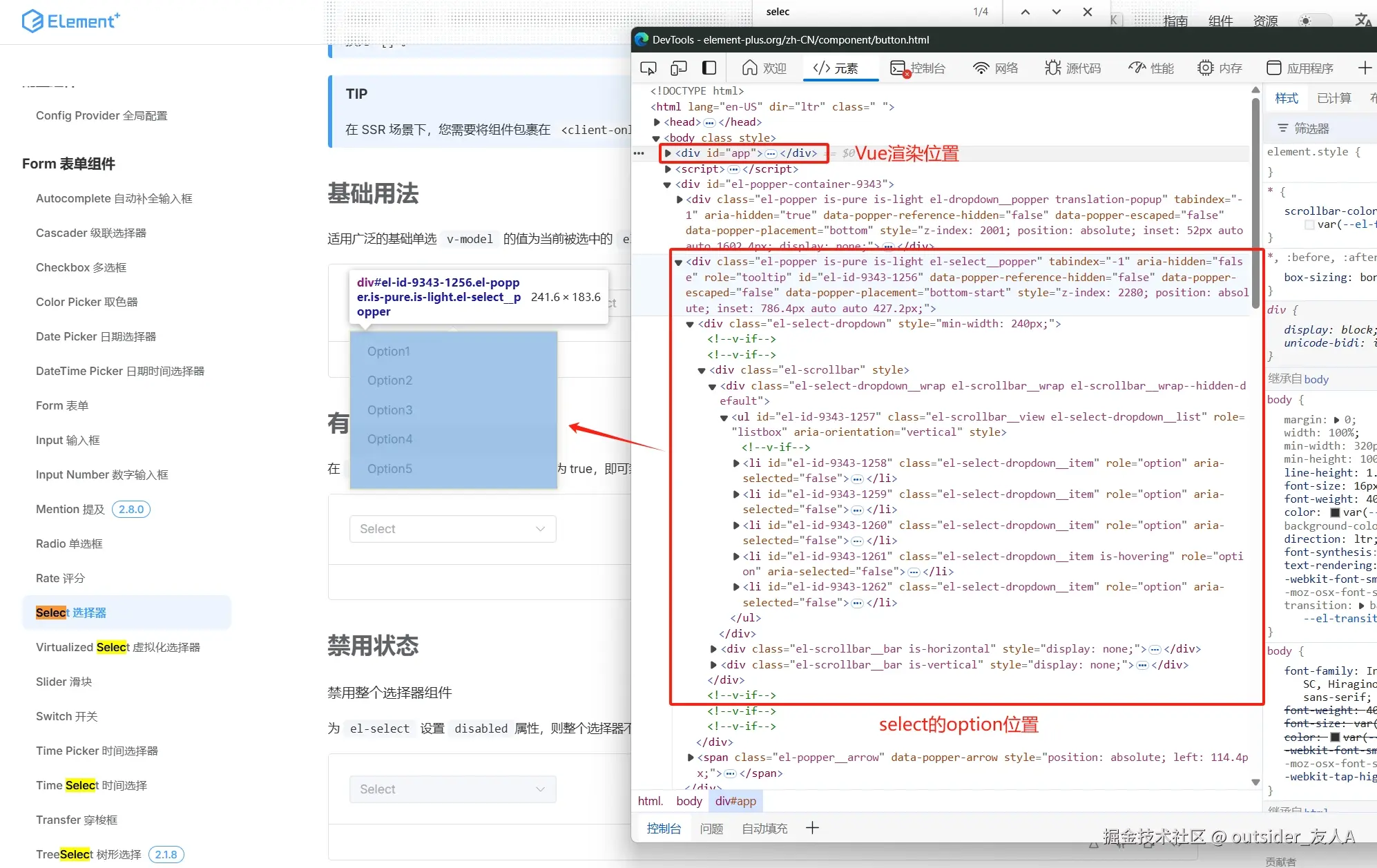Close the find bar
This screenshot has width=1377, height=868.
pyautogui.click(x=1088, y=12)
